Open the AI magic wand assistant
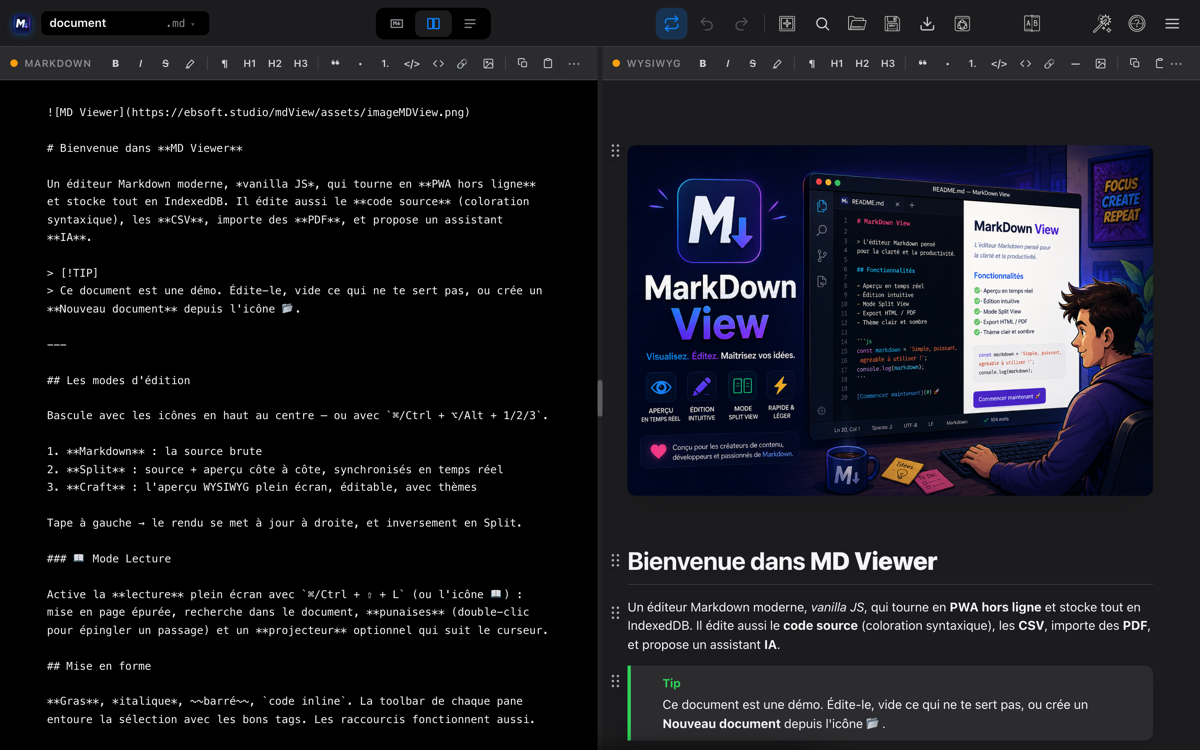Screen dimensions: 1200x750 1102,24
